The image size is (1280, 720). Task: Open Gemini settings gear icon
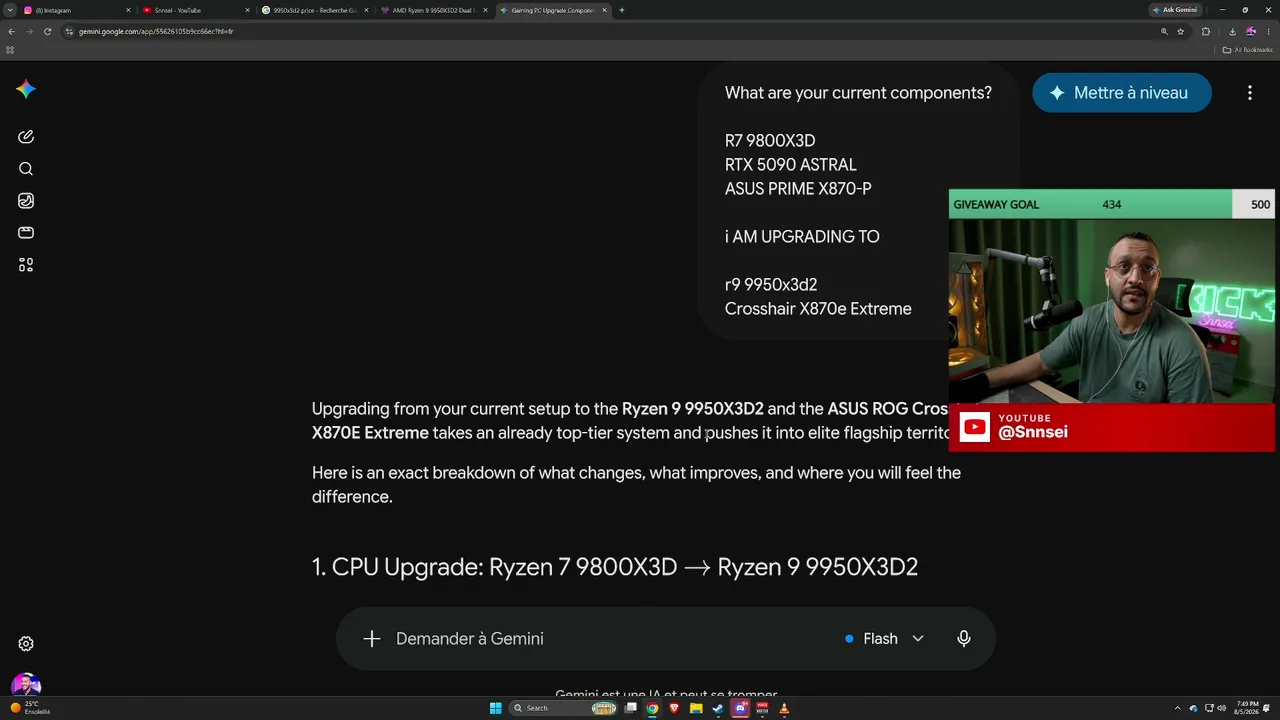pyautogui.click(x=26, y=644)
